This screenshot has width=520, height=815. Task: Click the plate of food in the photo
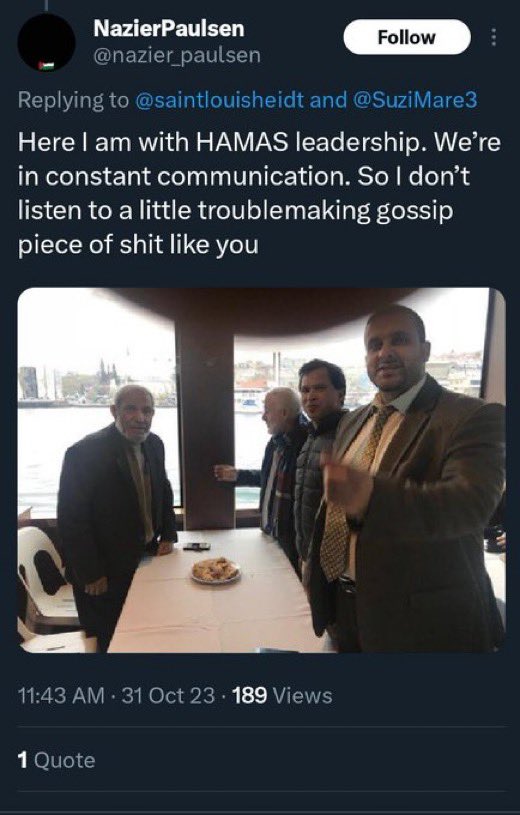tap(215, 570)
